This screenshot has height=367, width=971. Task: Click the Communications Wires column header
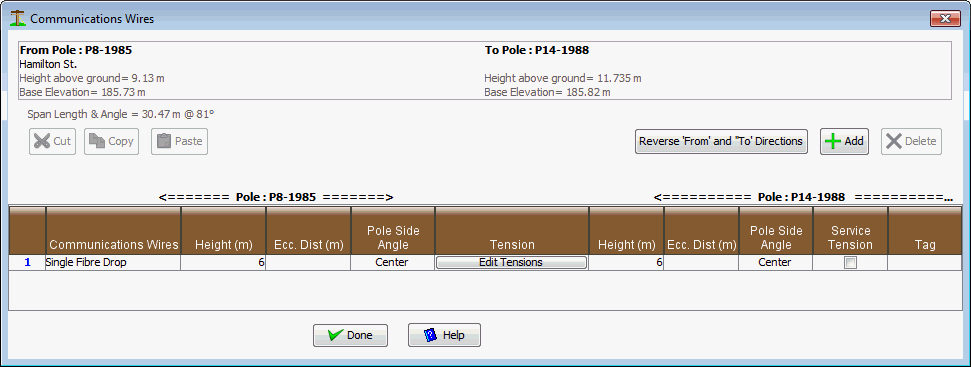coord(113,231)
